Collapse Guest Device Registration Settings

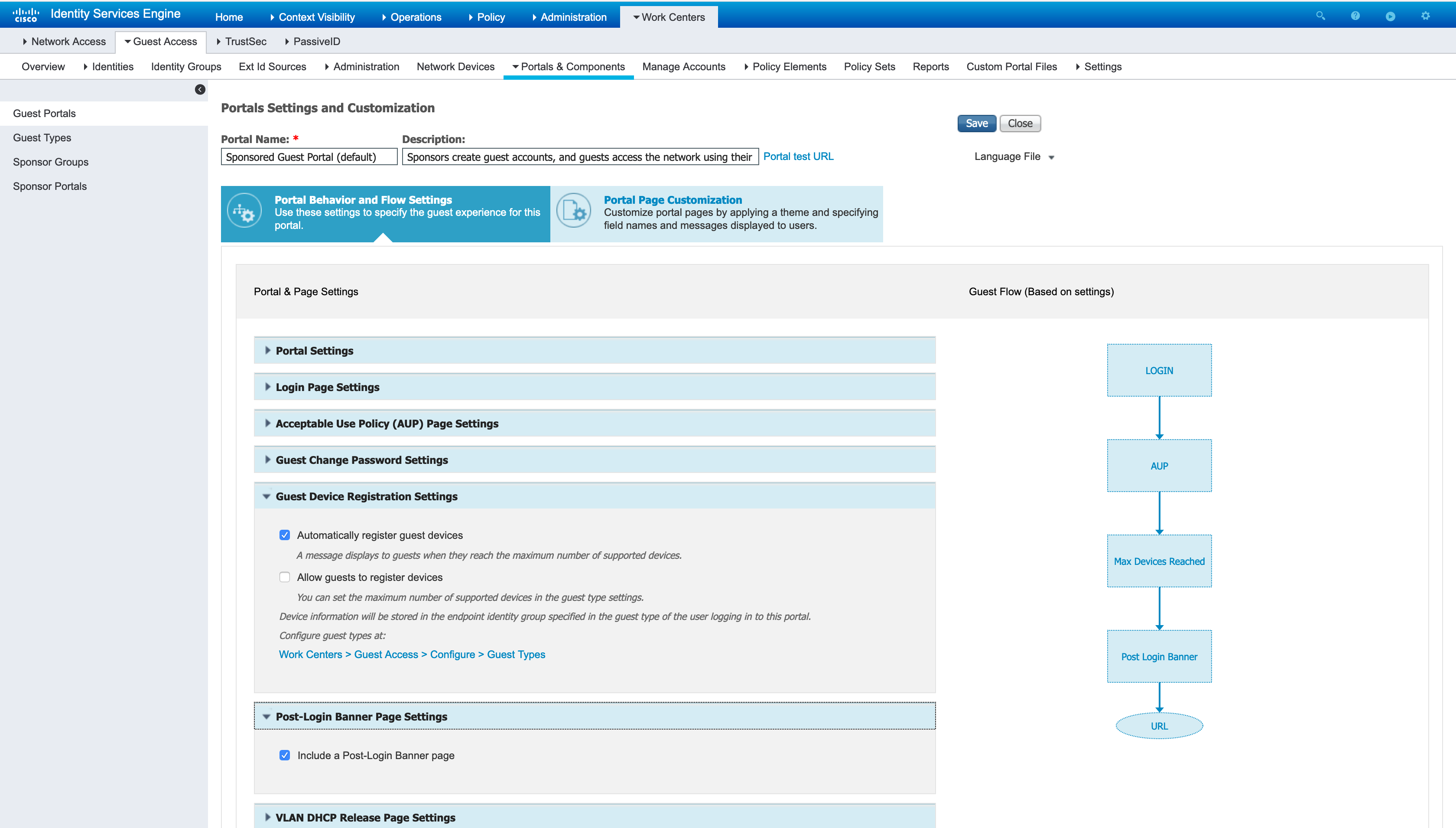point(595,496)
